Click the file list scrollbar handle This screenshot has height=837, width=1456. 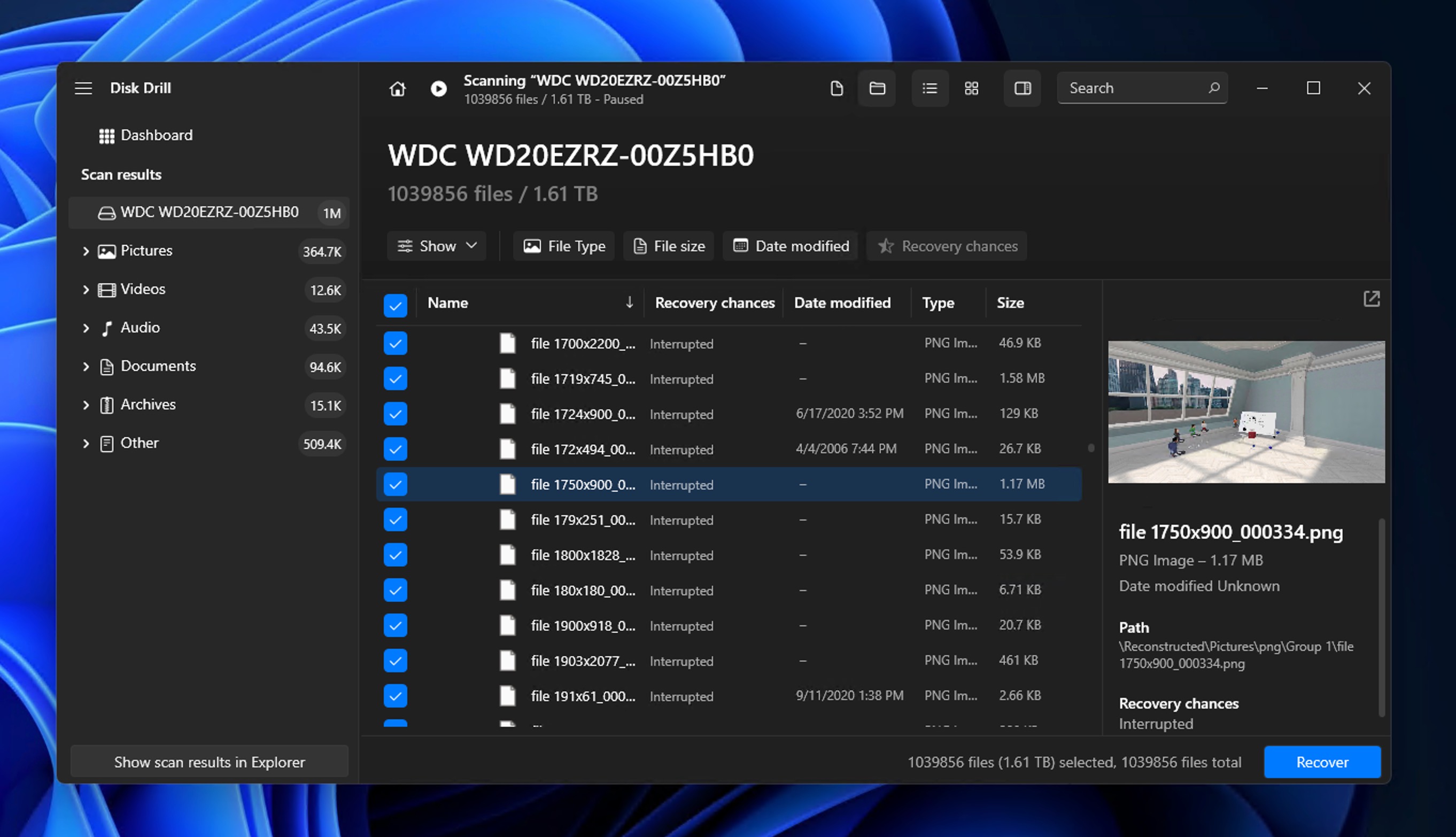pos(1091,448)
